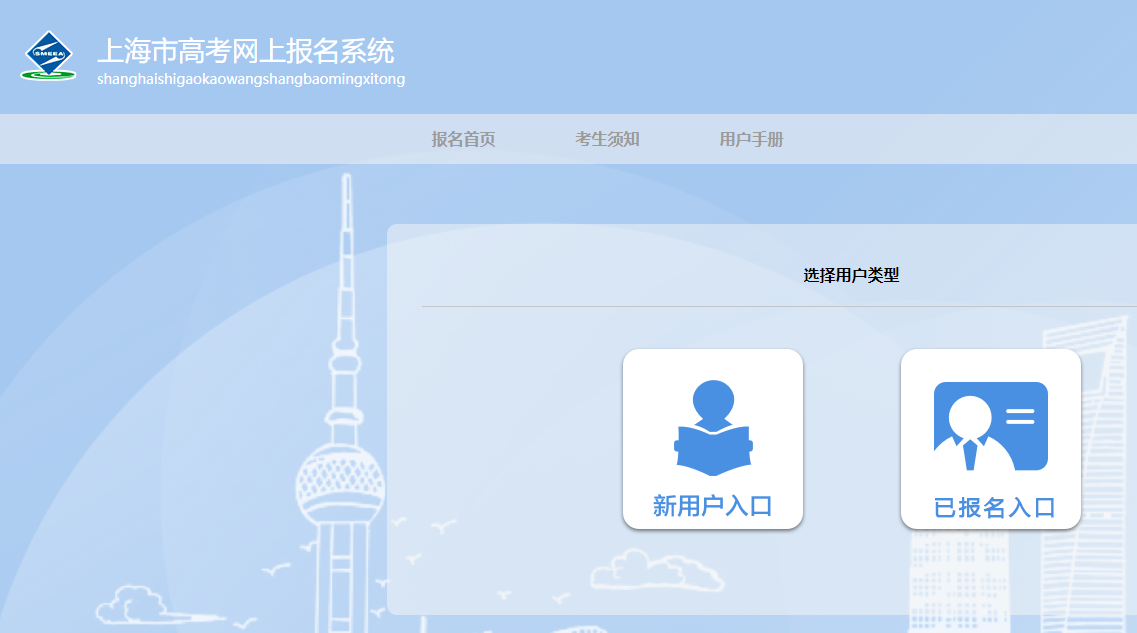This screenshot has width=1137, height=633.
Task: Click the necktie on the registered user figure
Action: click(969, 454)
